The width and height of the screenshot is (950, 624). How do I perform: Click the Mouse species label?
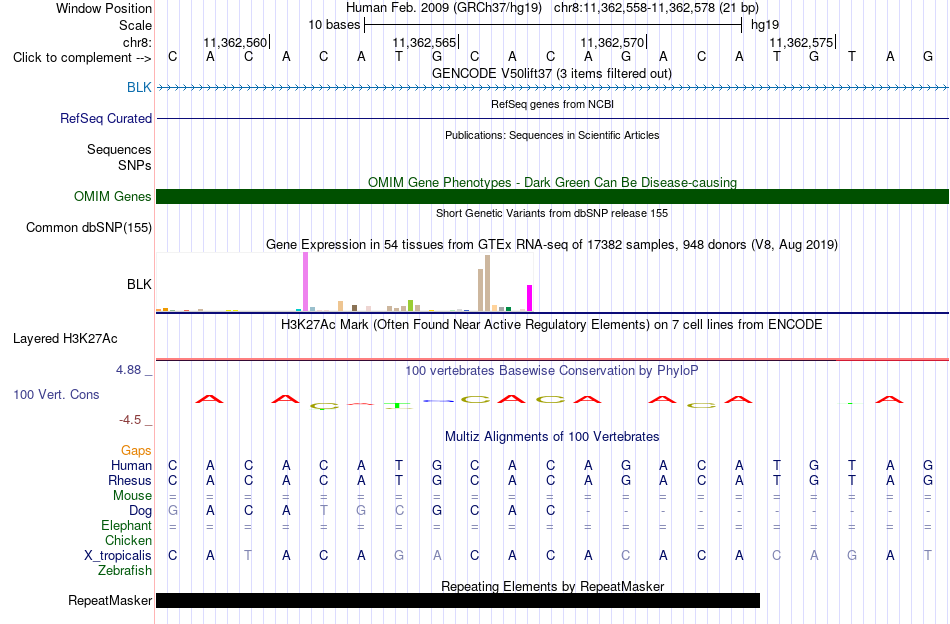(132, 496)
